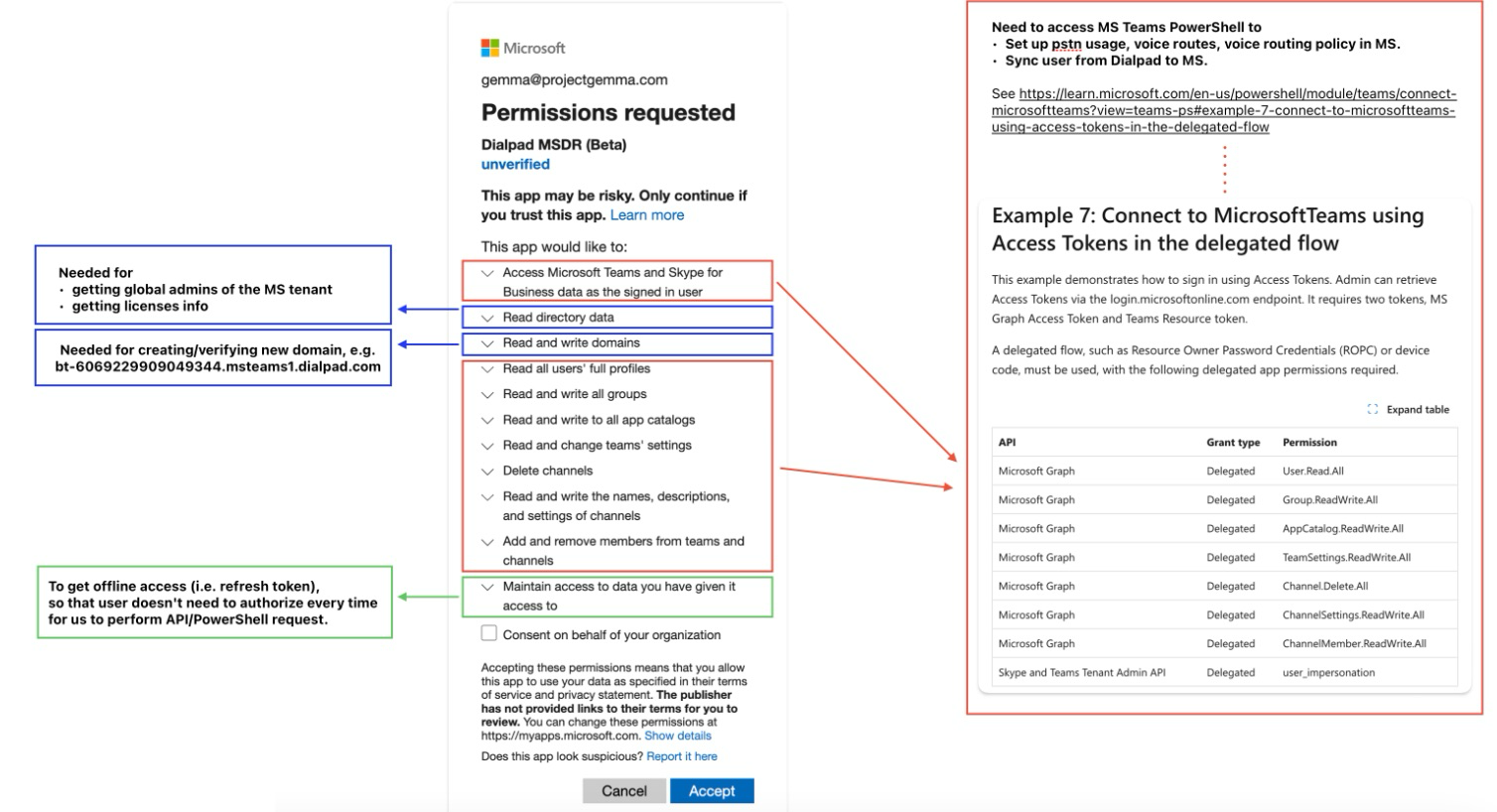Click the ChannelMember.ReadWrite.All permission cell
Viewport: 1497px width, 812px height.
coord(1354,644)
